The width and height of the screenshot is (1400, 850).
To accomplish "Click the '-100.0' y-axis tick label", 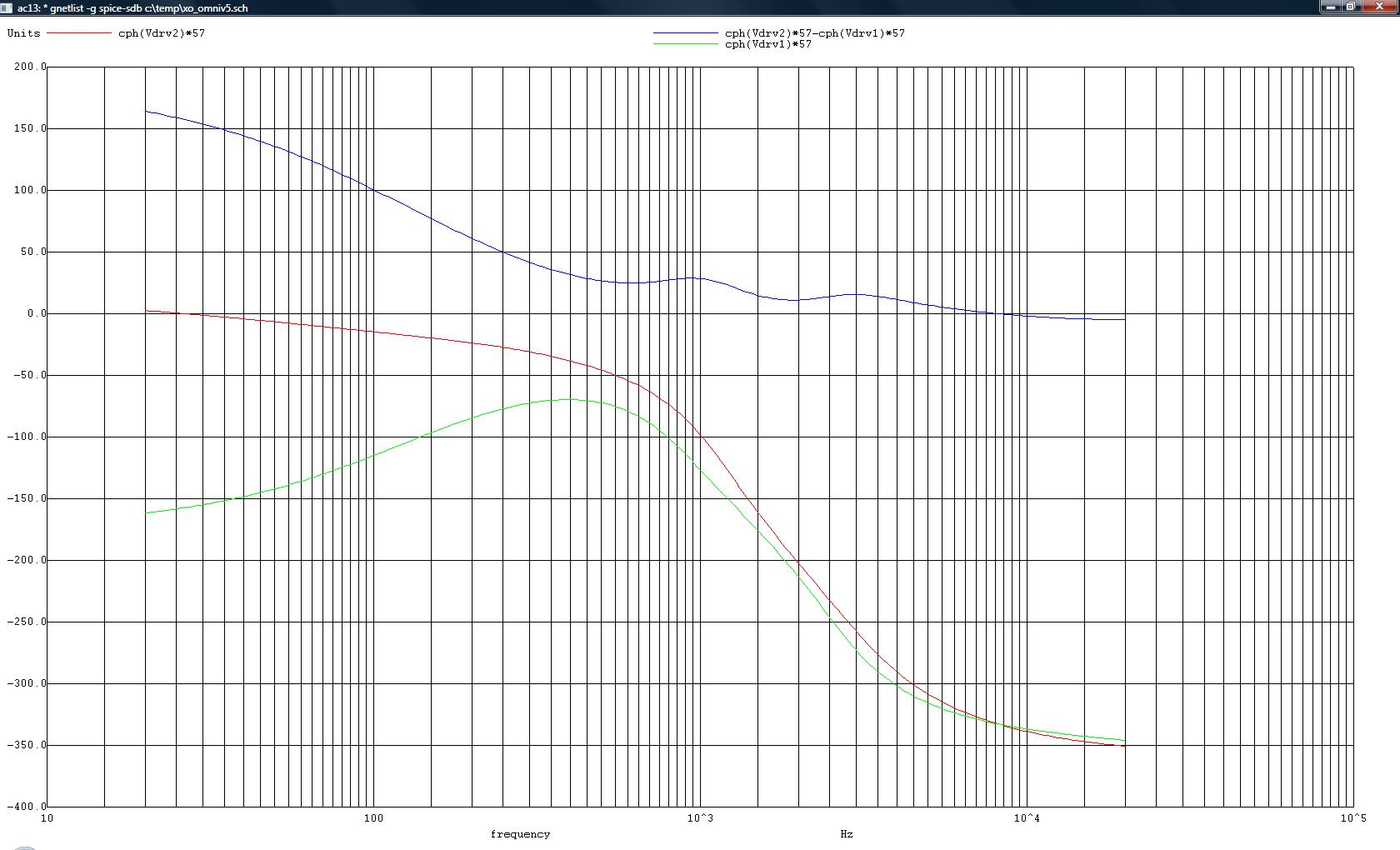I will pyautogui.click(x=27, y=437).
